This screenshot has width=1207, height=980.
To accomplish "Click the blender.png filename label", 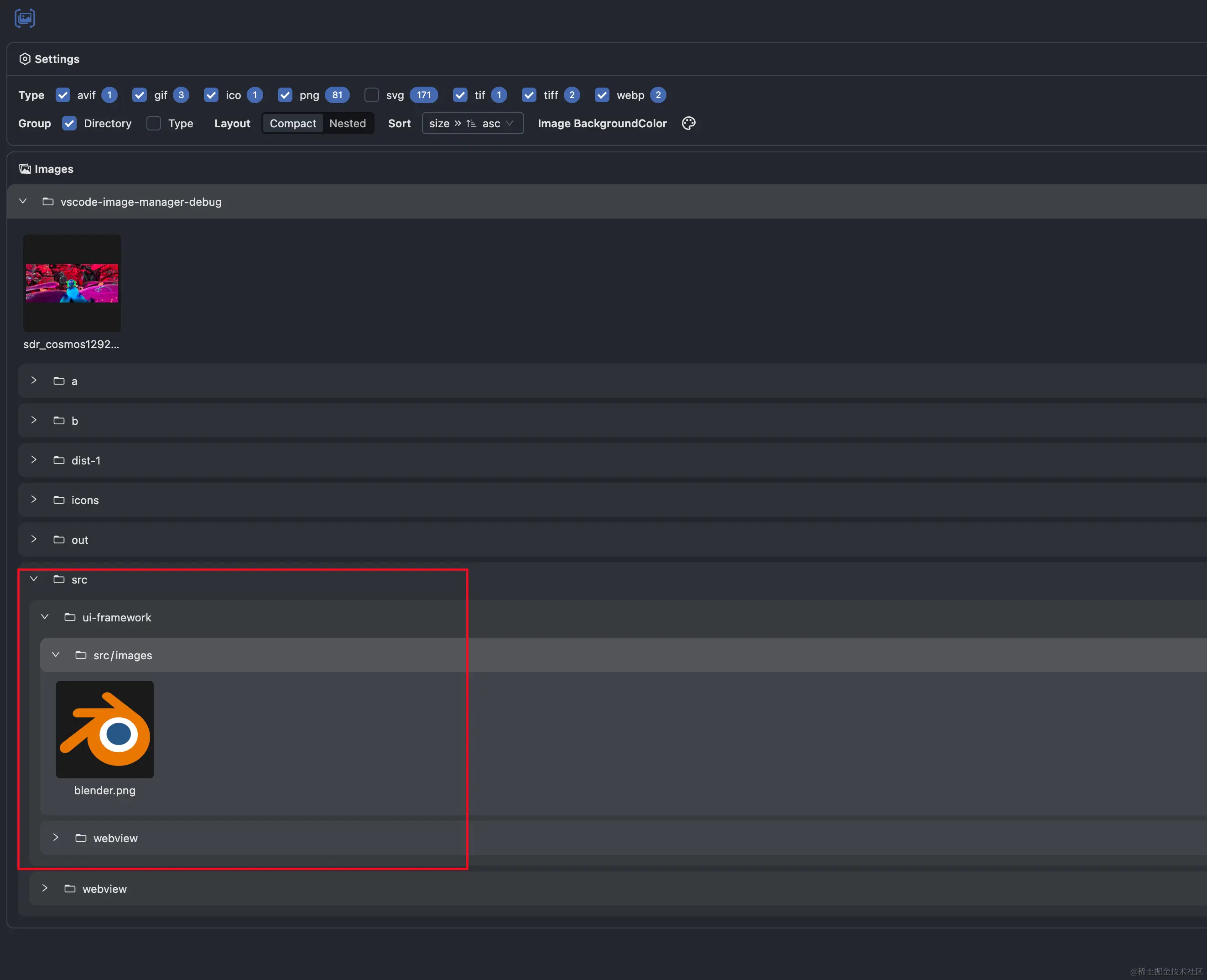I will pyautogui.click(x=105, y=790).
